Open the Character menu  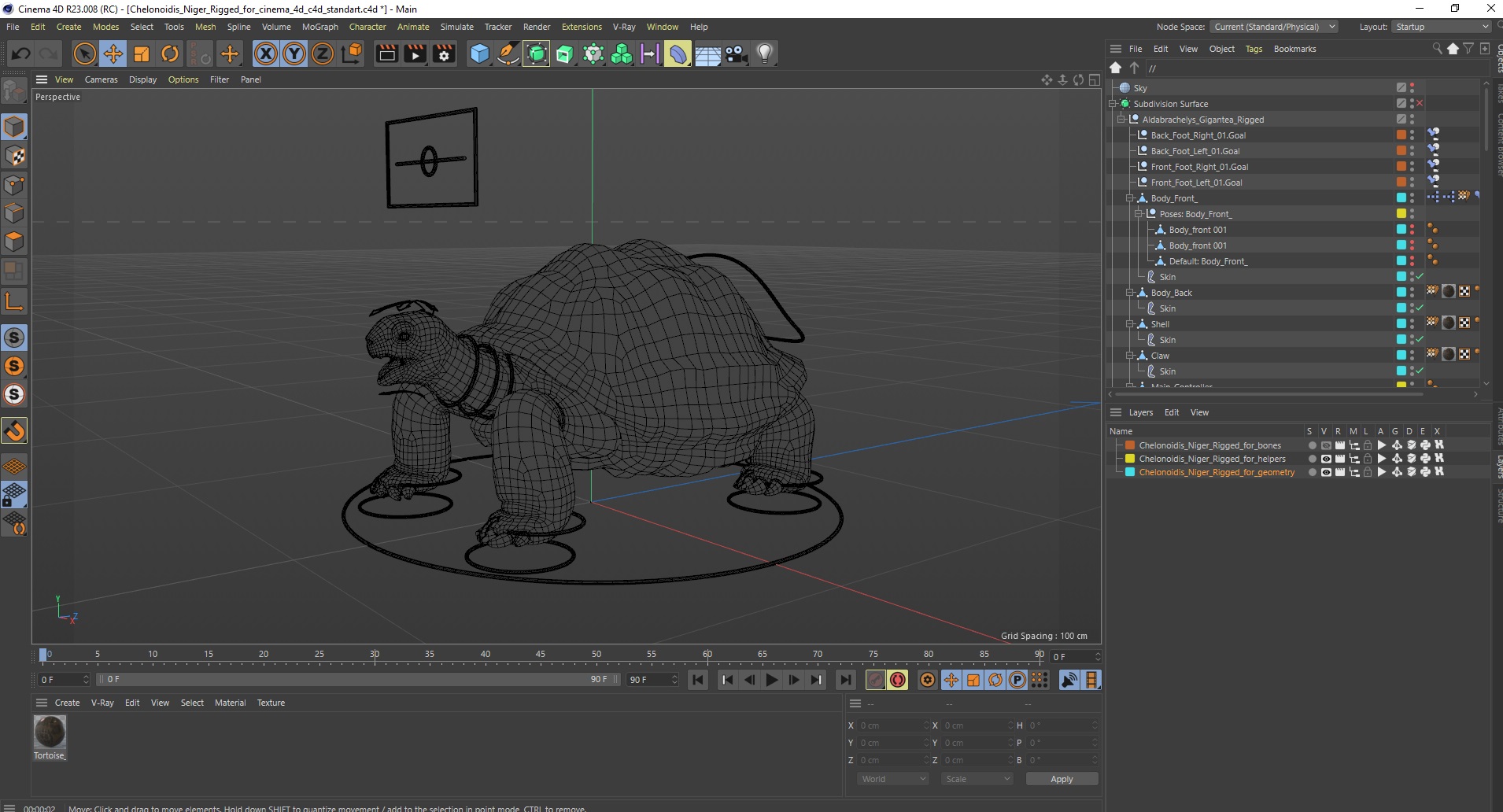pos(367,27)
